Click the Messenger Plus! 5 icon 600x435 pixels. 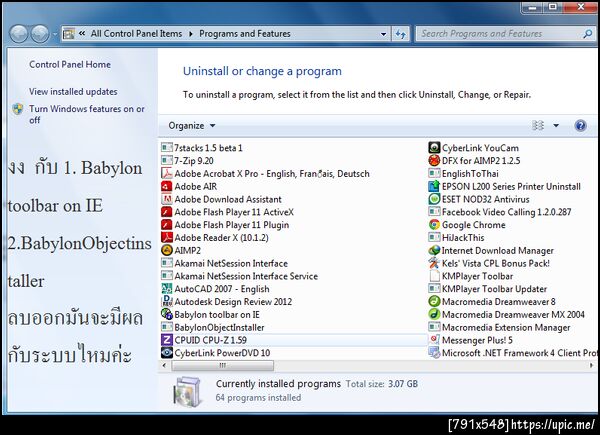(x=434, y=340)
